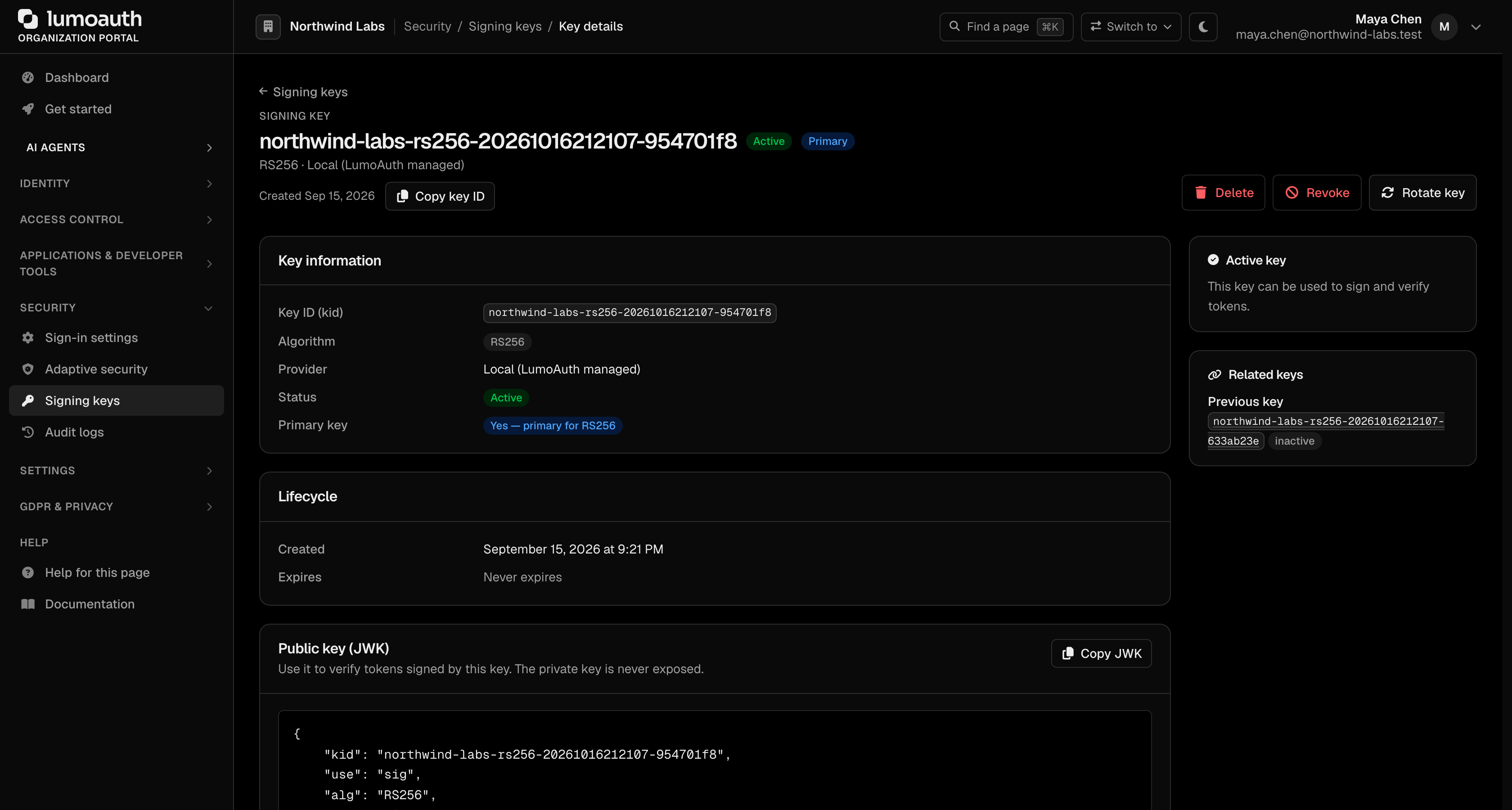Open Help for this page
This screenshot has width=1512, height=810.
pyautogui.click(x=116, y=572)
